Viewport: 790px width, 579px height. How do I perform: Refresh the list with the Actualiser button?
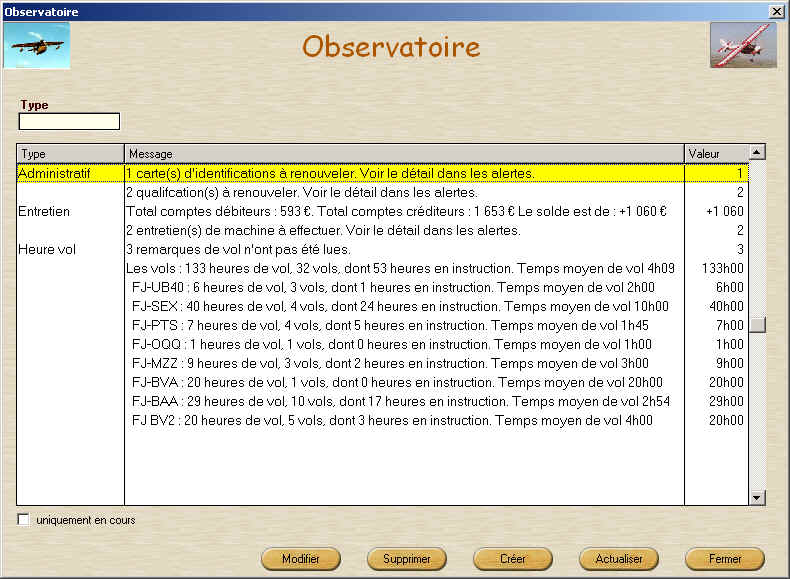[x=619, y=559]
